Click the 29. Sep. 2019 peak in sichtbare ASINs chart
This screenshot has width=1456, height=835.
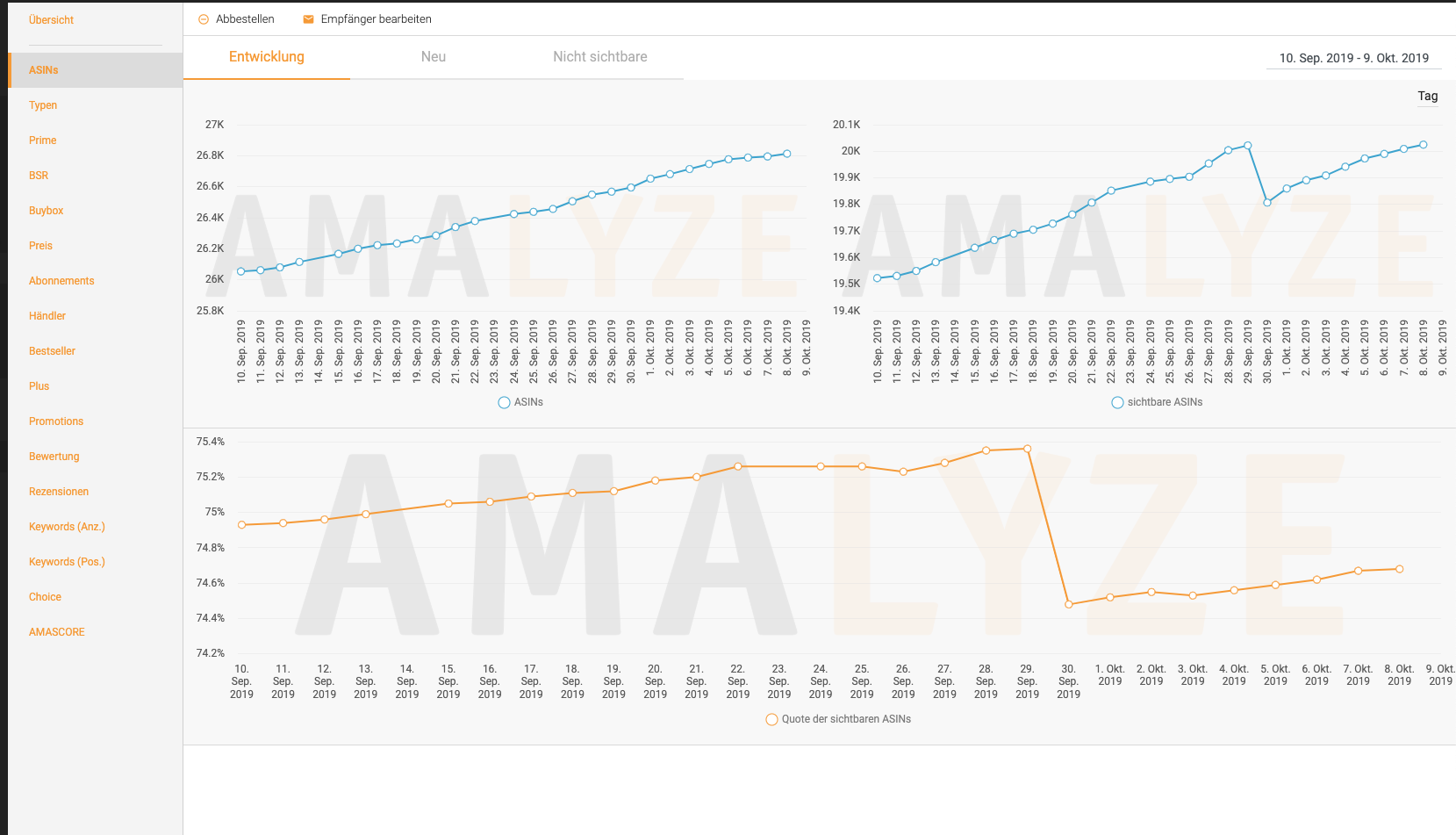tap(1247, 146)
